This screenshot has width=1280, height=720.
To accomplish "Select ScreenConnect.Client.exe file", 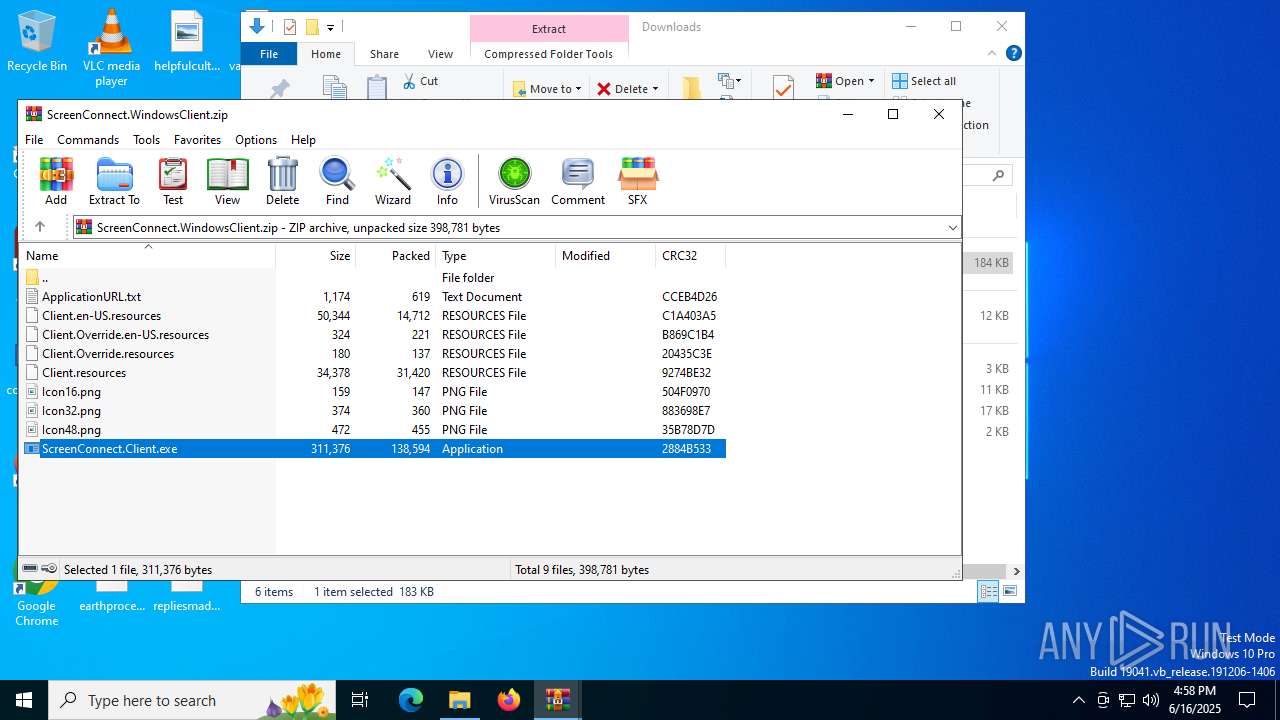I will click(374, 449).
